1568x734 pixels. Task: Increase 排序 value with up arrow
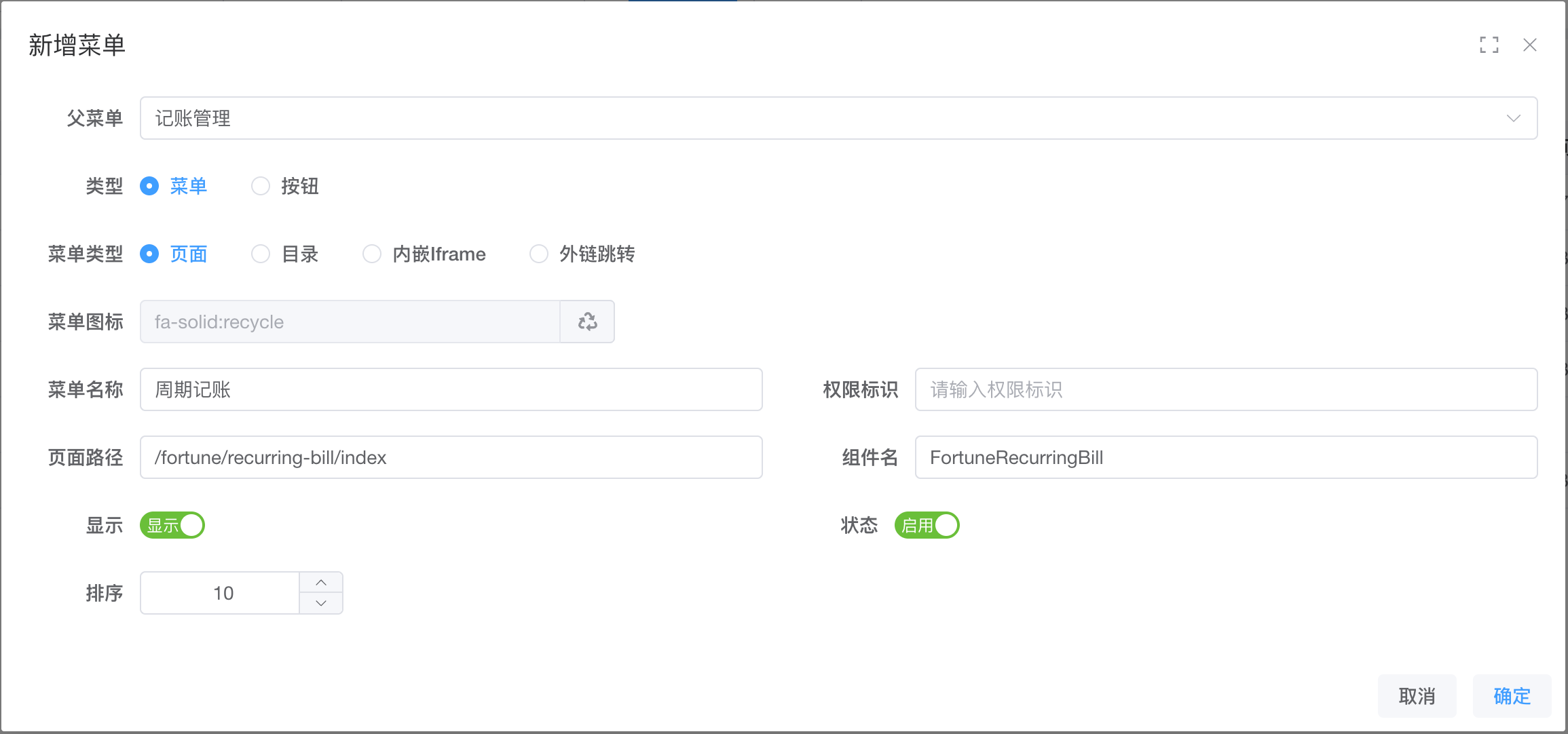tap(321, 583)
